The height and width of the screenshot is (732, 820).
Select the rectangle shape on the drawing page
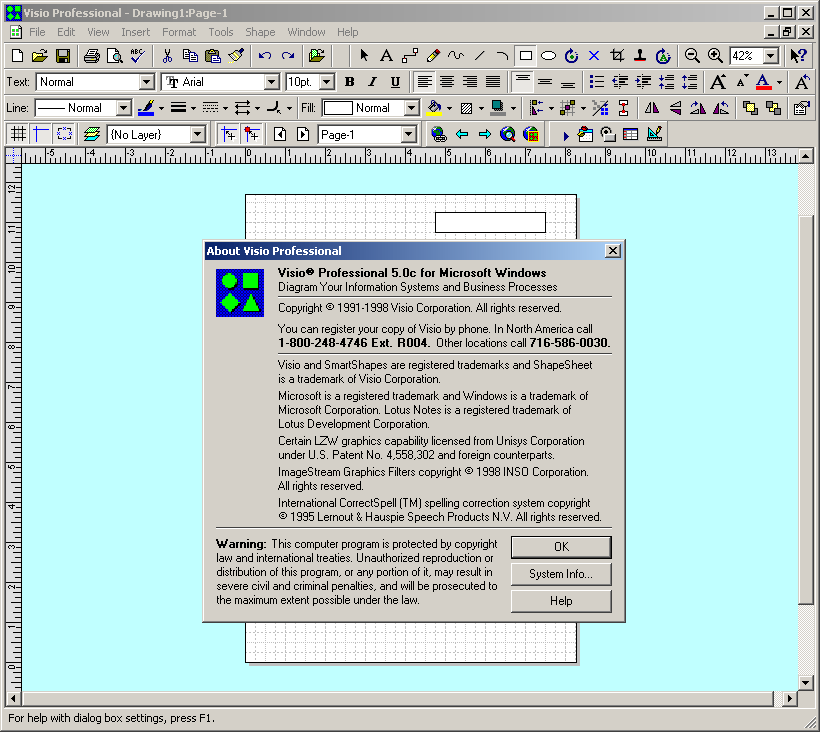(x=490, y=222)
